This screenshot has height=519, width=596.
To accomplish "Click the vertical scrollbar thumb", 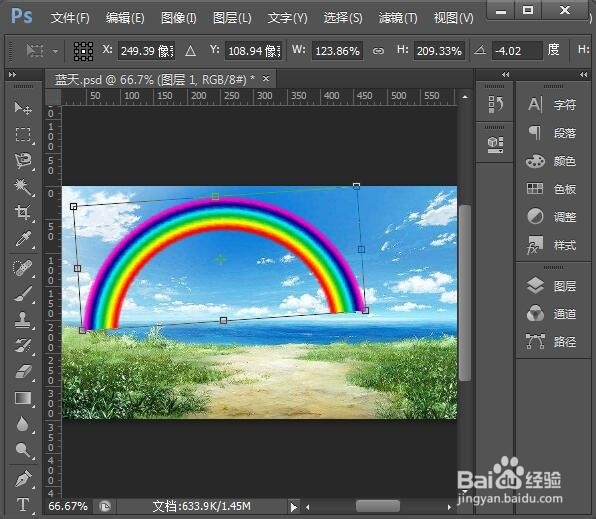I will 465,293.
